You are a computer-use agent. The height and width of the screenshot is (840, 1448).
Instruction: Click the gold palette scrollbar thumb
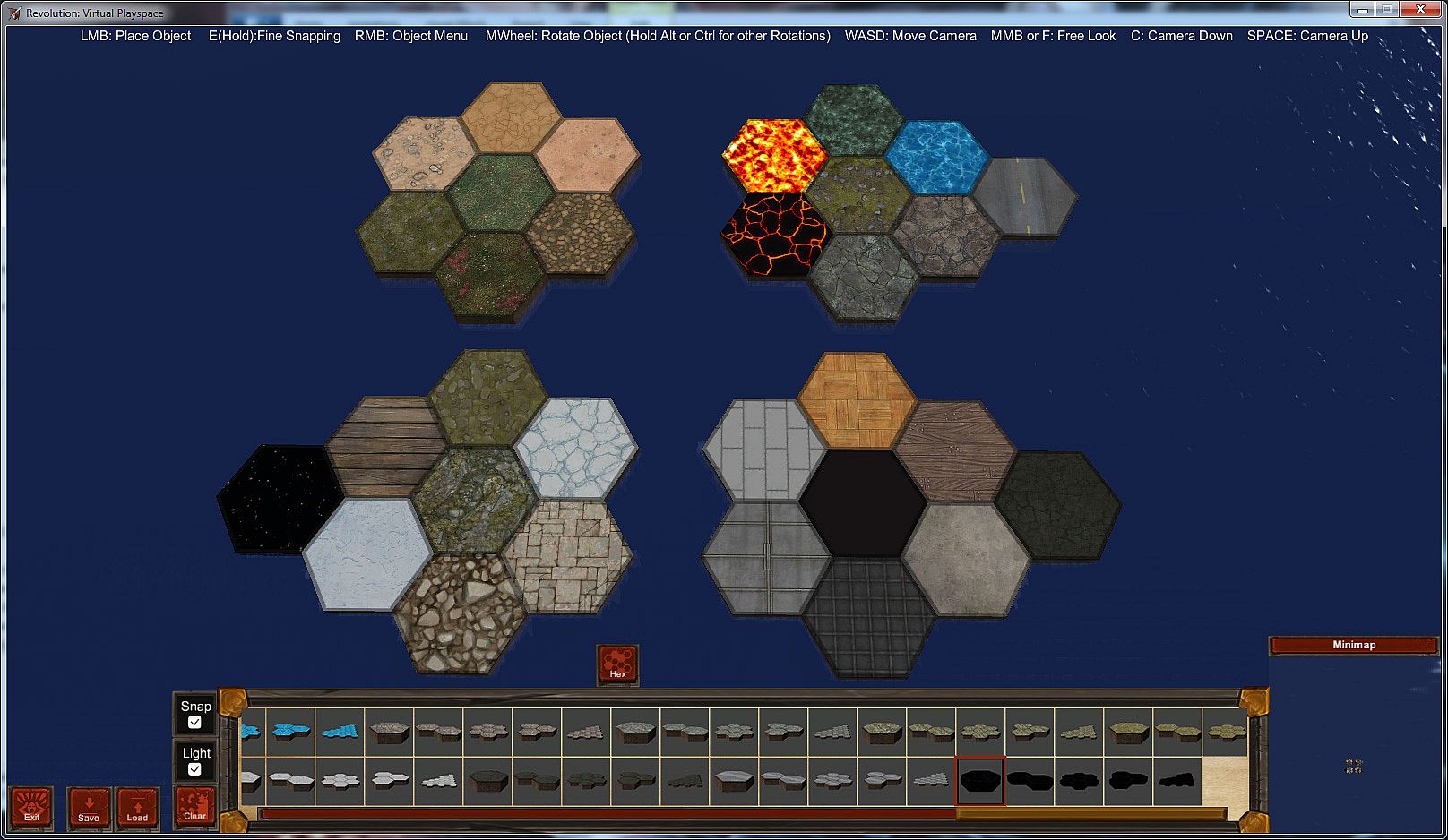pos(1090,814)
